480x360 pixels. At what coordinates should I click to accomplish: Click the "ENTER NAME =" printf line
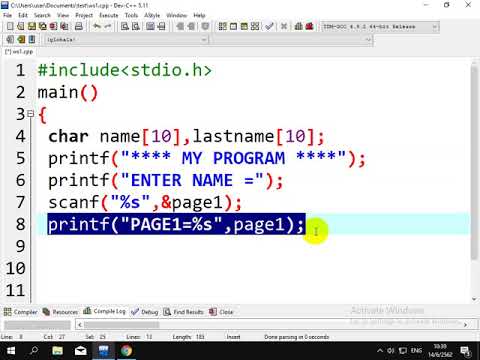pos(166,181)
